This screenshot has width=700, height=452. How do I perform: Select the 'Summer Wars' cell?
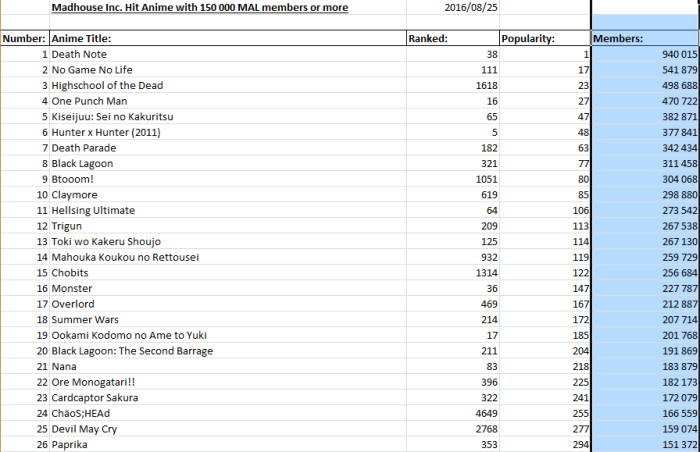228,320
